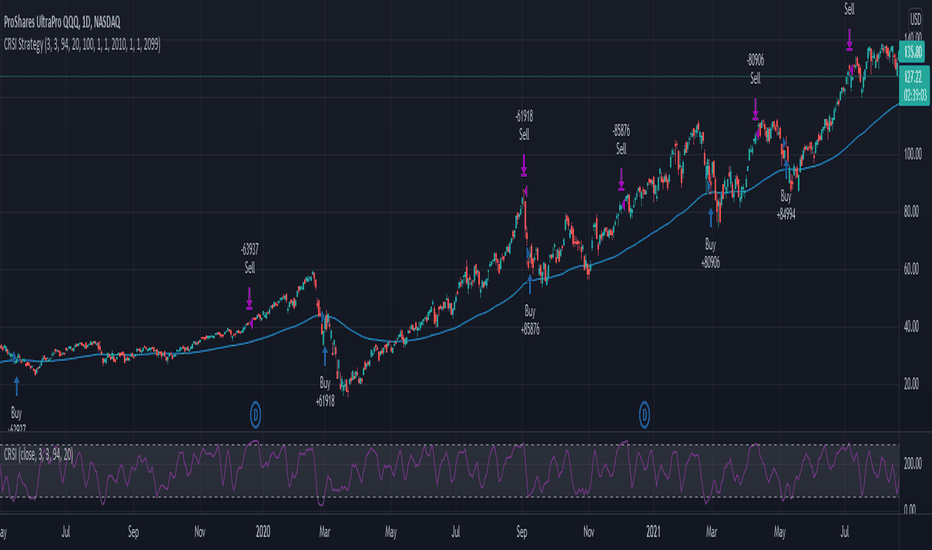Click the 2021 label on time axis
Viewport: 932px width, 550px height.
(653, 532)
